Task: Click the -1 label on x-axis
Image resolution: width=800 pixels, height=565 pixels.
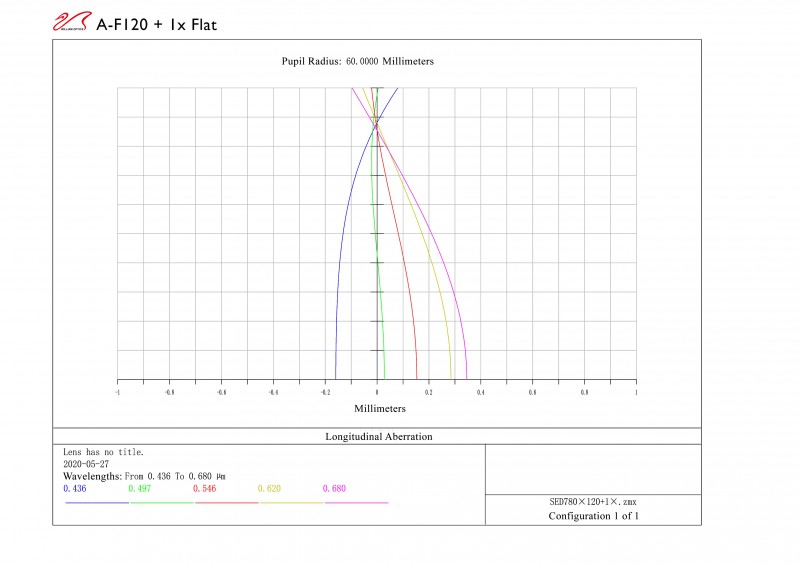Action: 117,393
